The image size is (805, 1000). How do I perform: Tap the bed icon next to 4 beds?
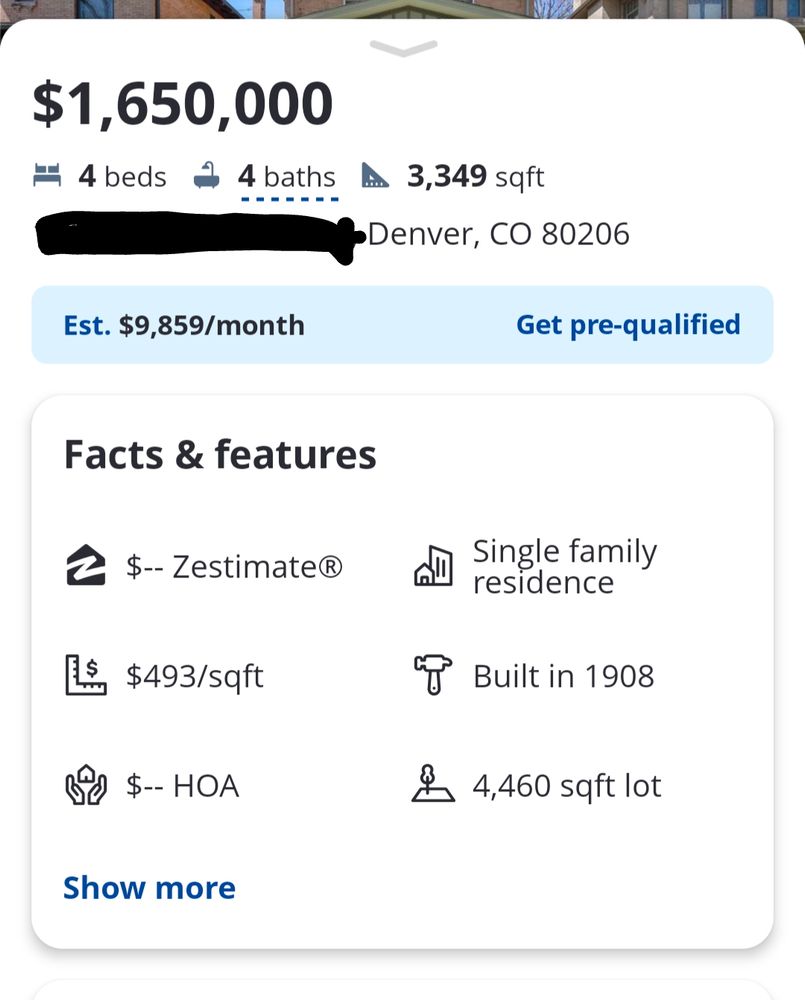point(47,176)
